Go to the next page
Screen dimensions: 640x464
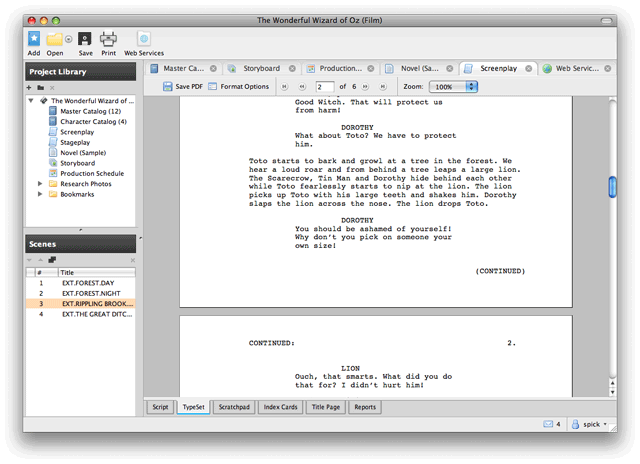click(365, 87)
